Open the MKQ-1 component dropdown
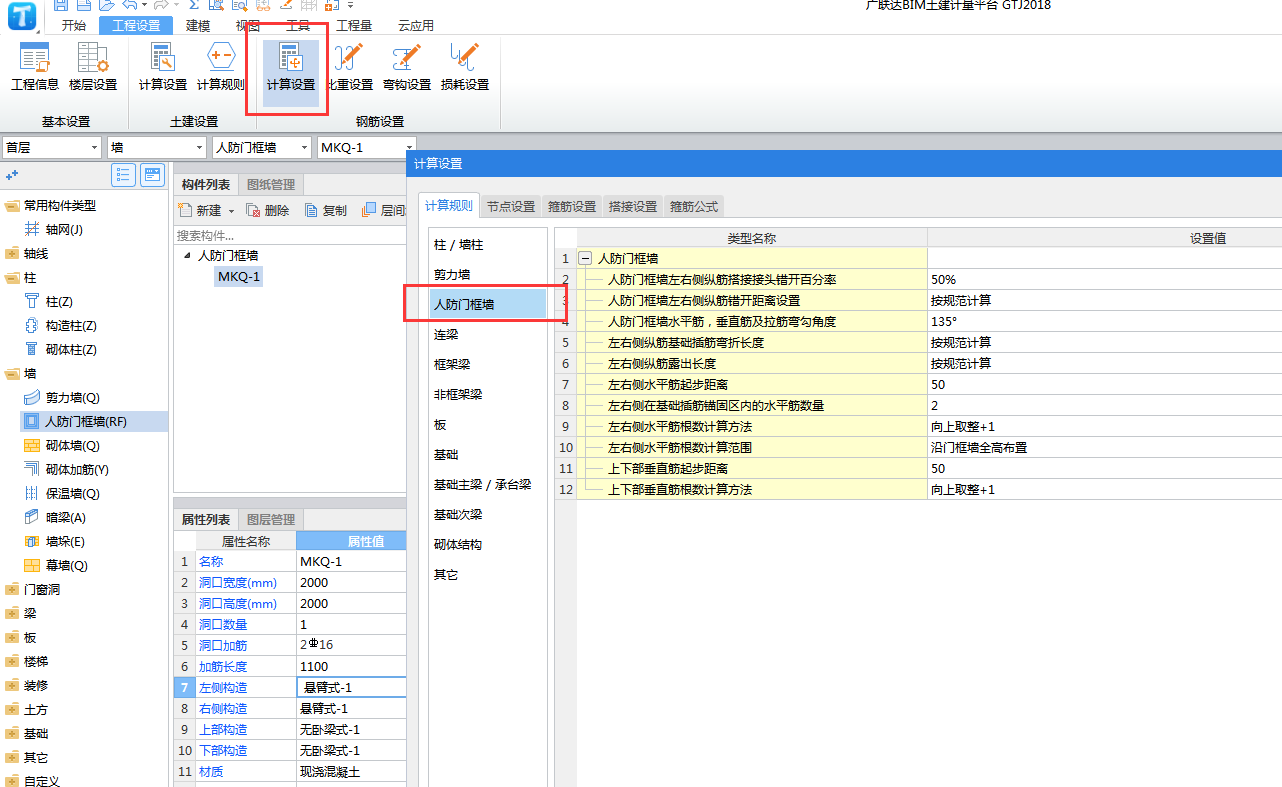Viewport: 1282px width, 787px height. (x=409, y=148)
